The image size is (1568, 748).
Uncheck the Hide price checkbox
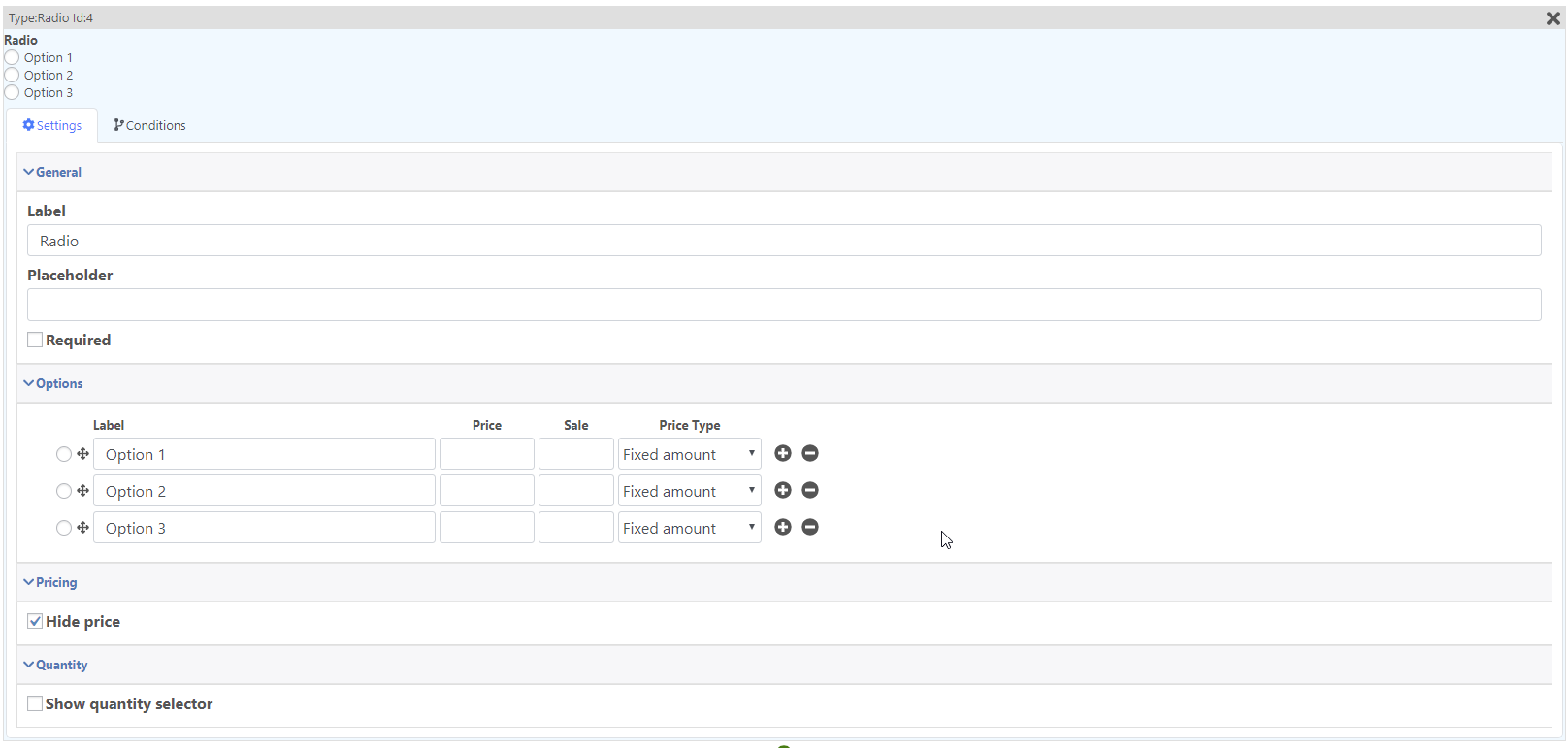(x=35, y=621)
